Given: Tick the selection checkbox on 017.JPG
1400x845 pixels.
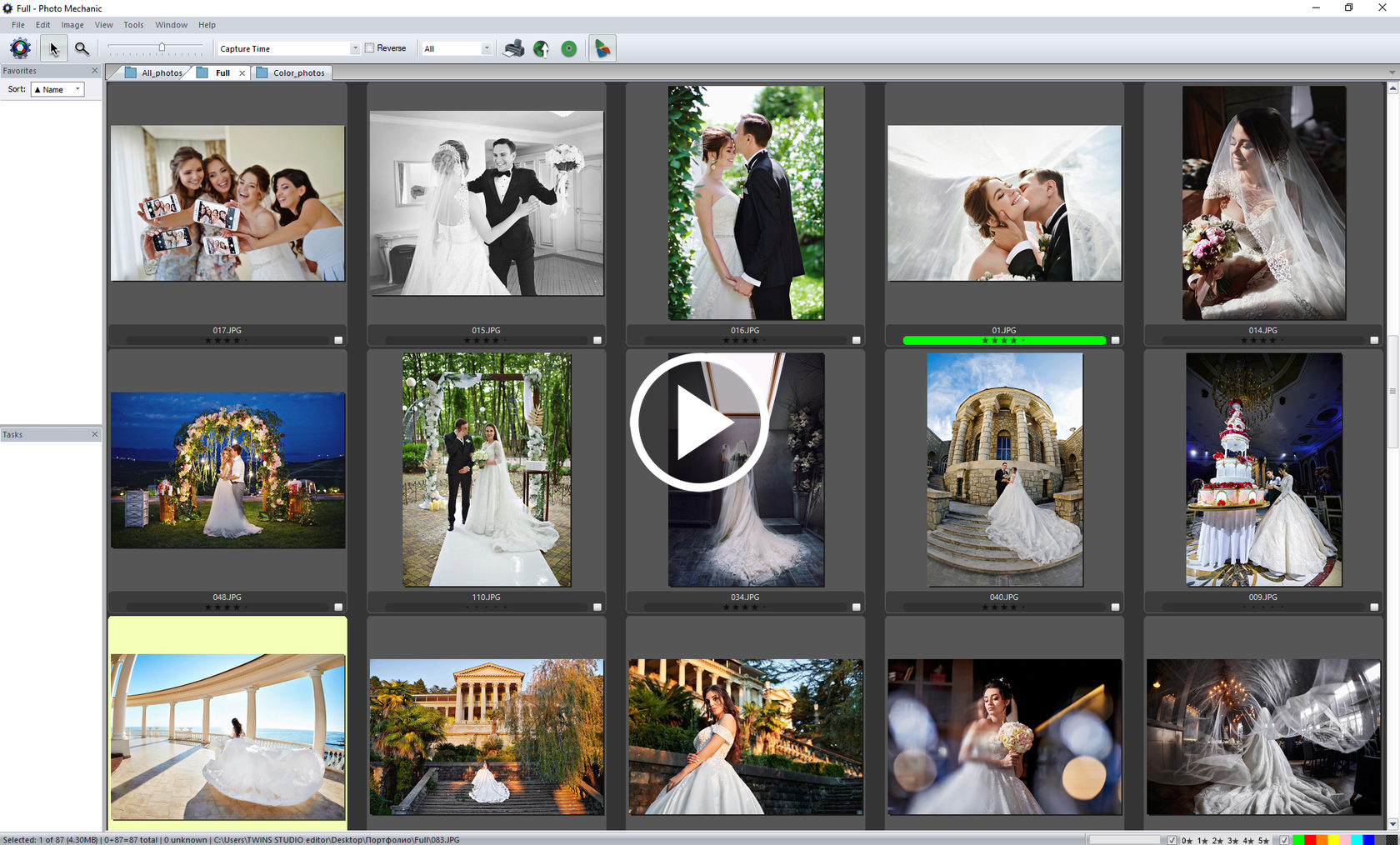Looking at the screenshot, I should tap(338, 340).
